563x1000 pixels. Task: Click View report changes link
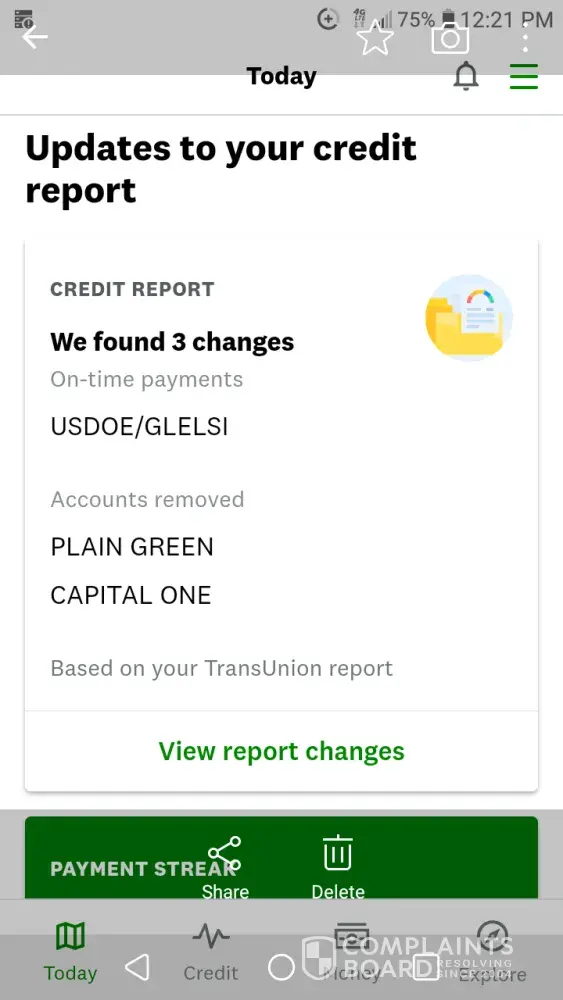(x=281, y=751)
